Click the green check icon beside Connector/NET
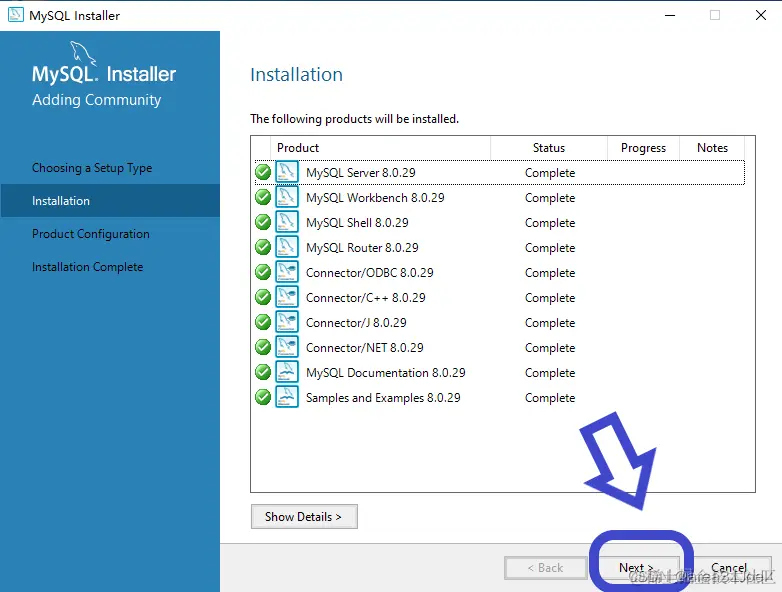This screenshot has height=592, width=782. [x=263, y=347]
